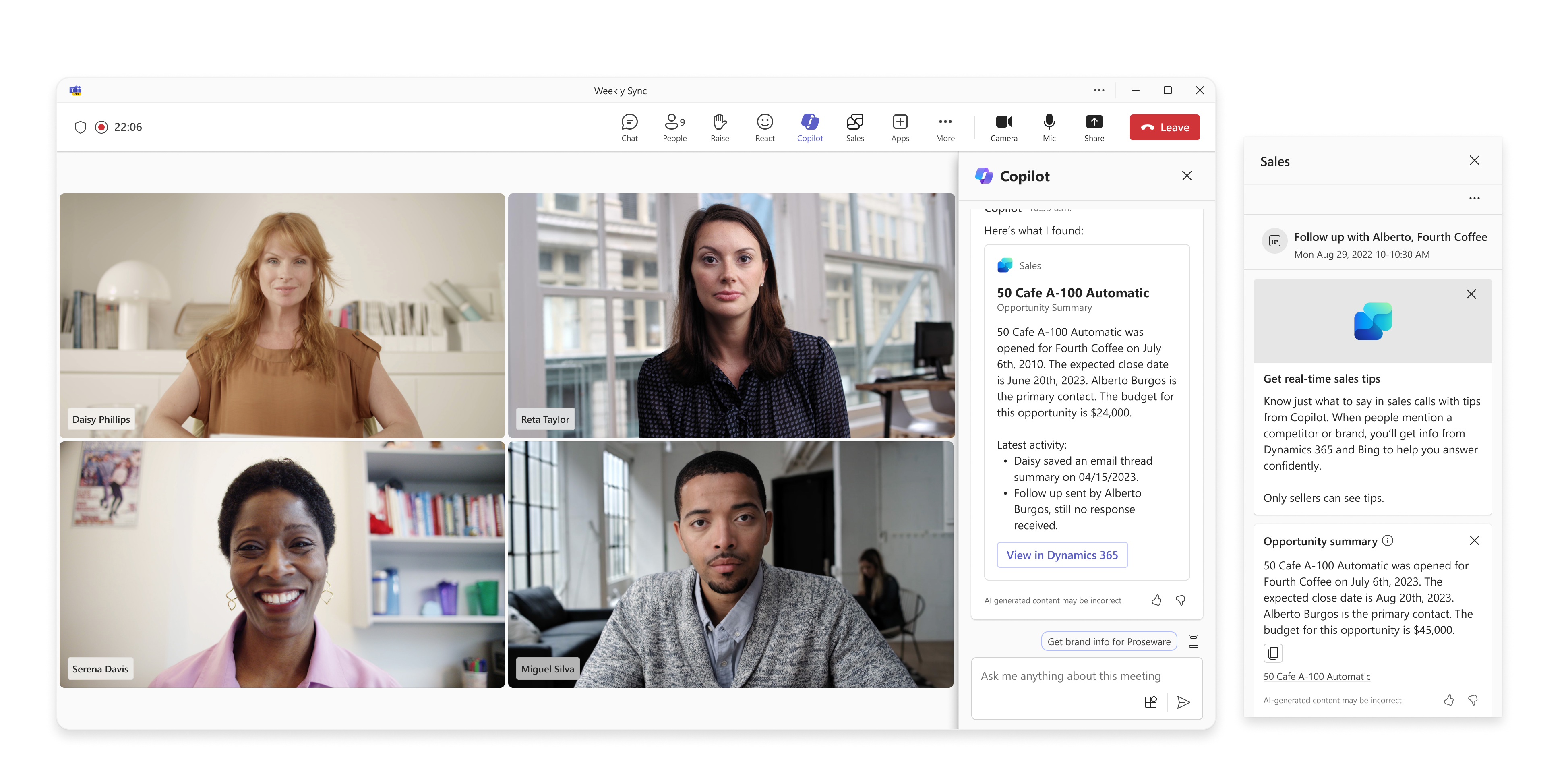This screenshot has width=1568, height=778.
Task: Turn the Camera off
Action: click(x=1004, y=127)
